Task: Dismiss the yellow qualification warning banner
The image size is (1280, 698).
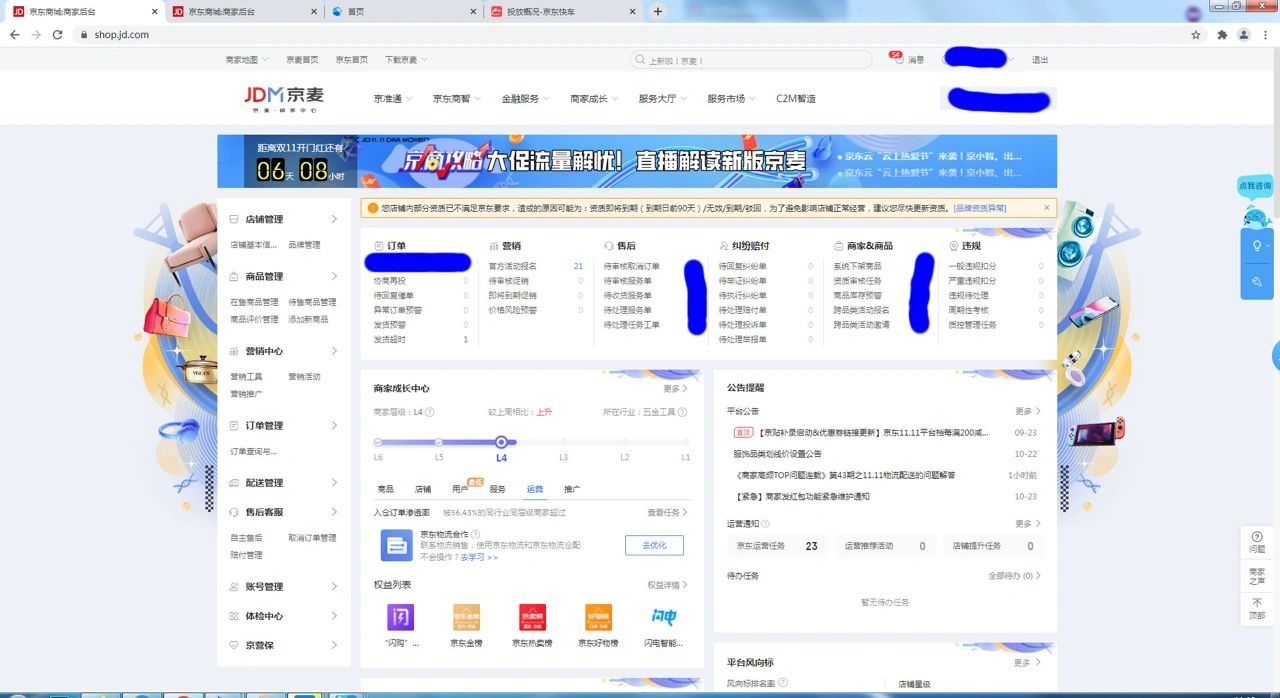Action: coord(1047,207)
